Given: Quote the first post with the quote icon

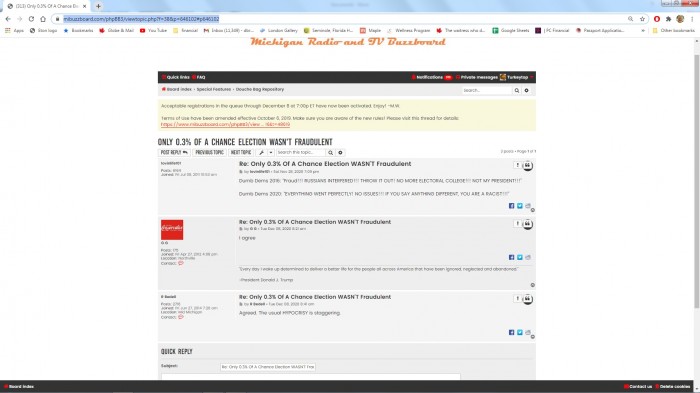Looking at the screenshot, I should tap(527, 166).
